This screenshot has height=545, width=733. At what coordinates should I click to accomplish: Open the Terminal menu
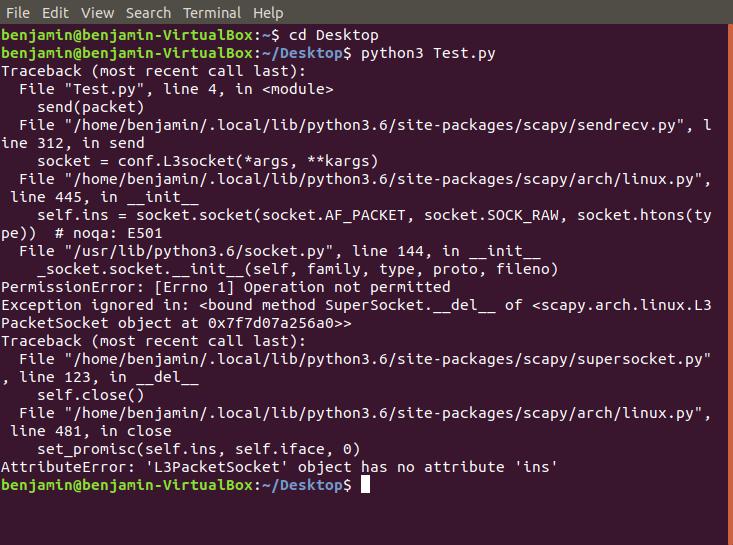[212, 13]
